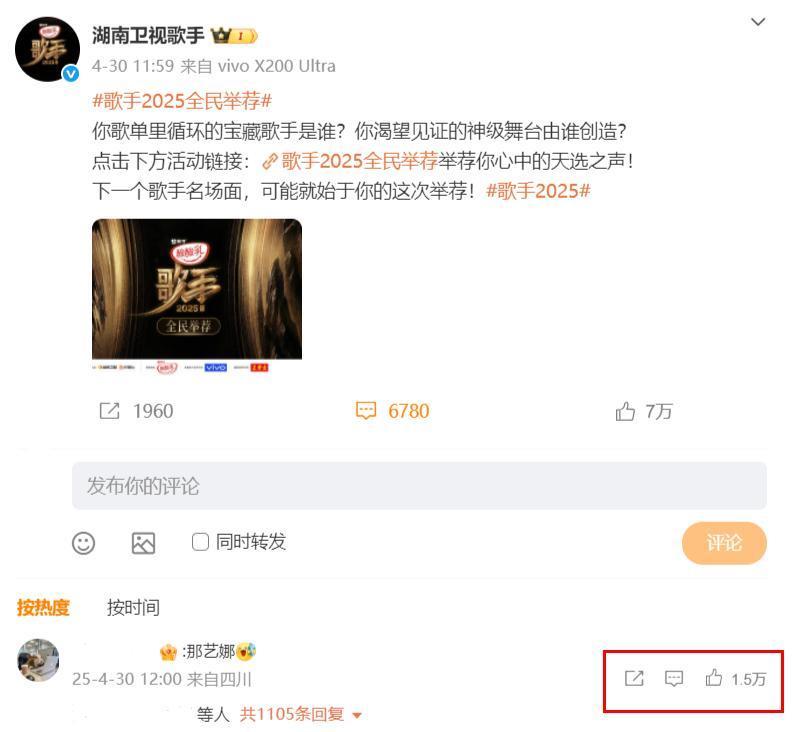Open comments via the 6780 comment icon
This screenshot has width=792, height=732.
(x=366, y=411)
